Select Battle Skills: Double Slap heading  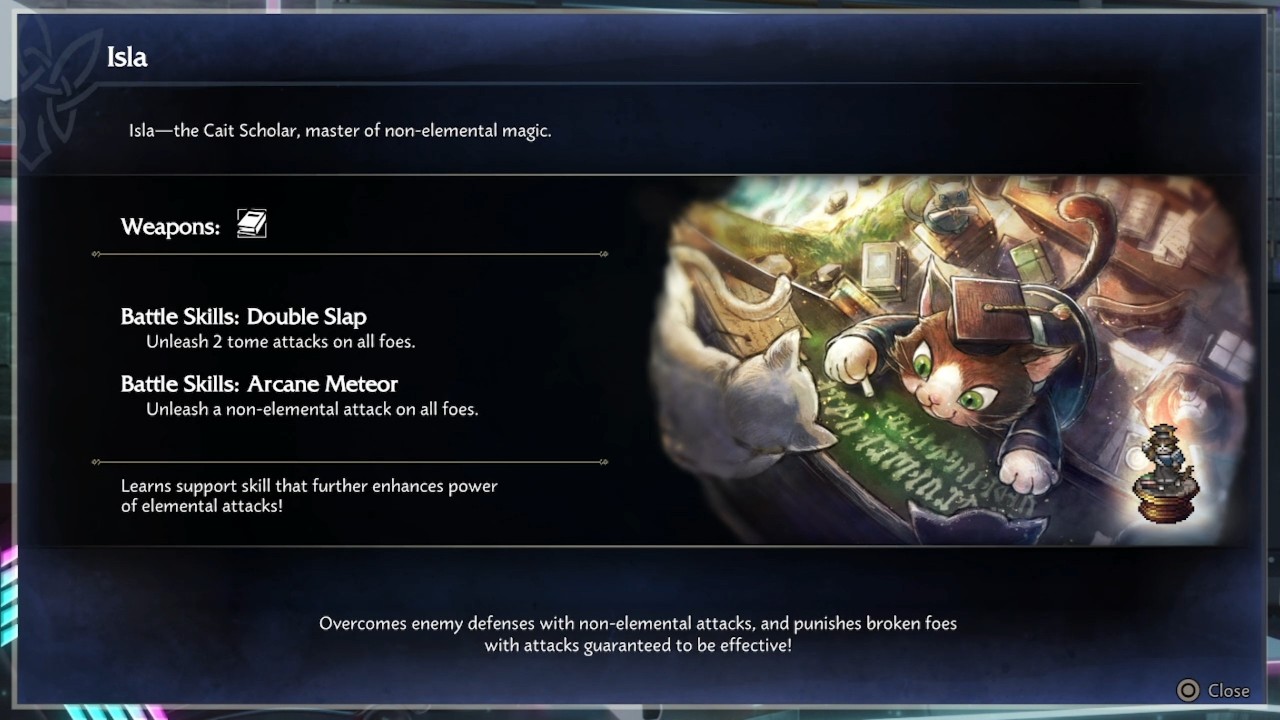[244, 316]
